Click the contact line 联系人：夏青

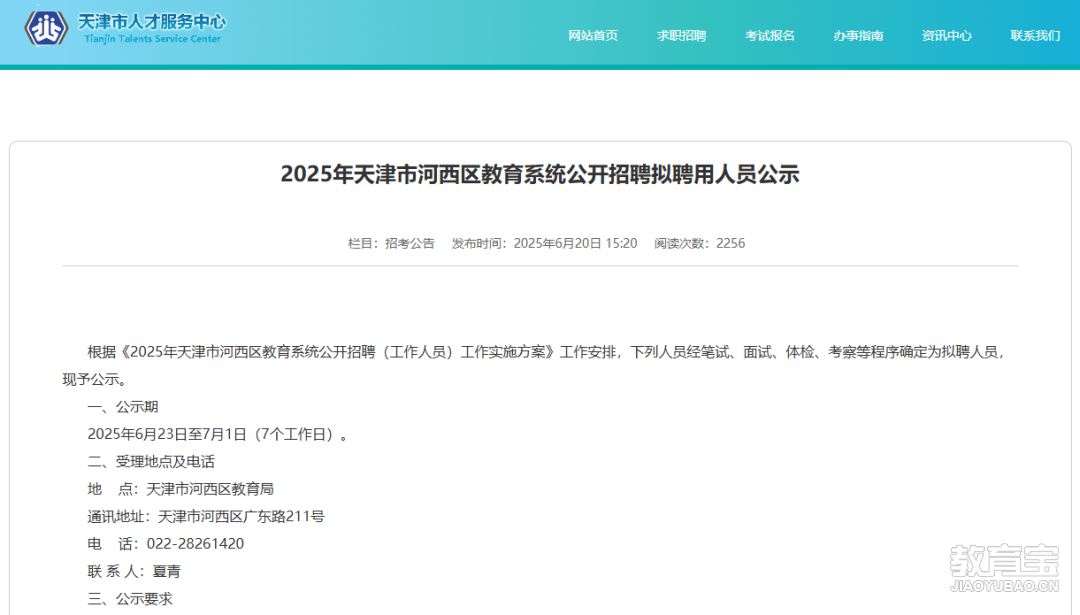[134, 572]
